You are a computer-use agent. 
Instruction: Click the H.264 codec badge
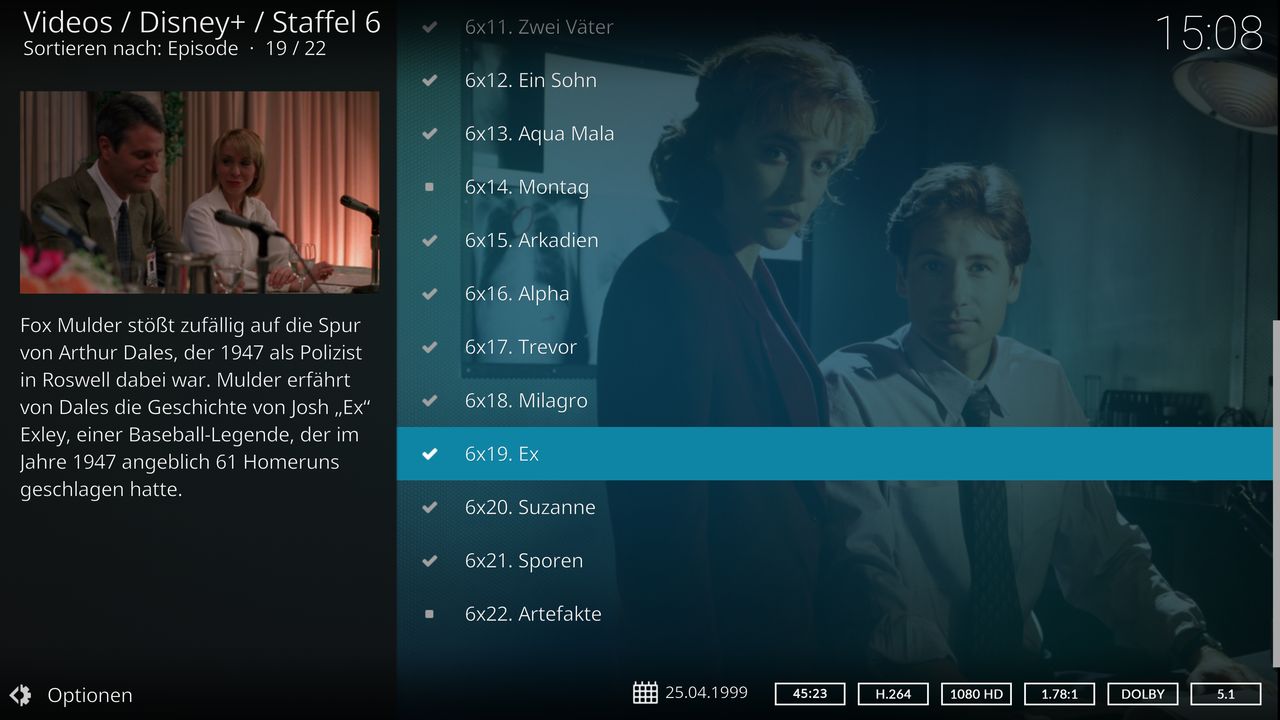893,693
